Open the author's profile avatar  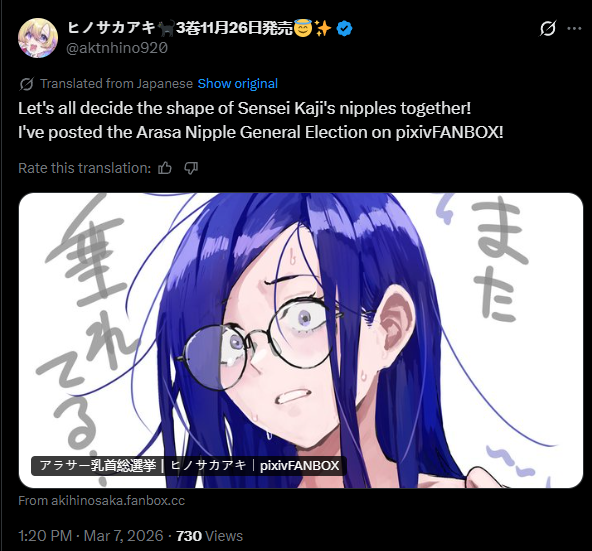pyautogui.click(x=38, y=38)
